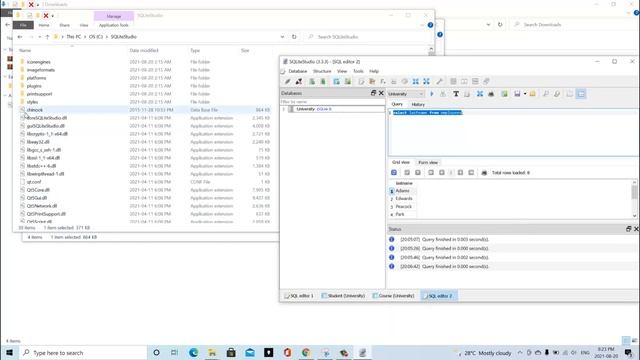The height and width of the screenshot is (360, 640).
Task: Open Tools menu in SQLiteStudio
Action: click(x=358, y=71)
